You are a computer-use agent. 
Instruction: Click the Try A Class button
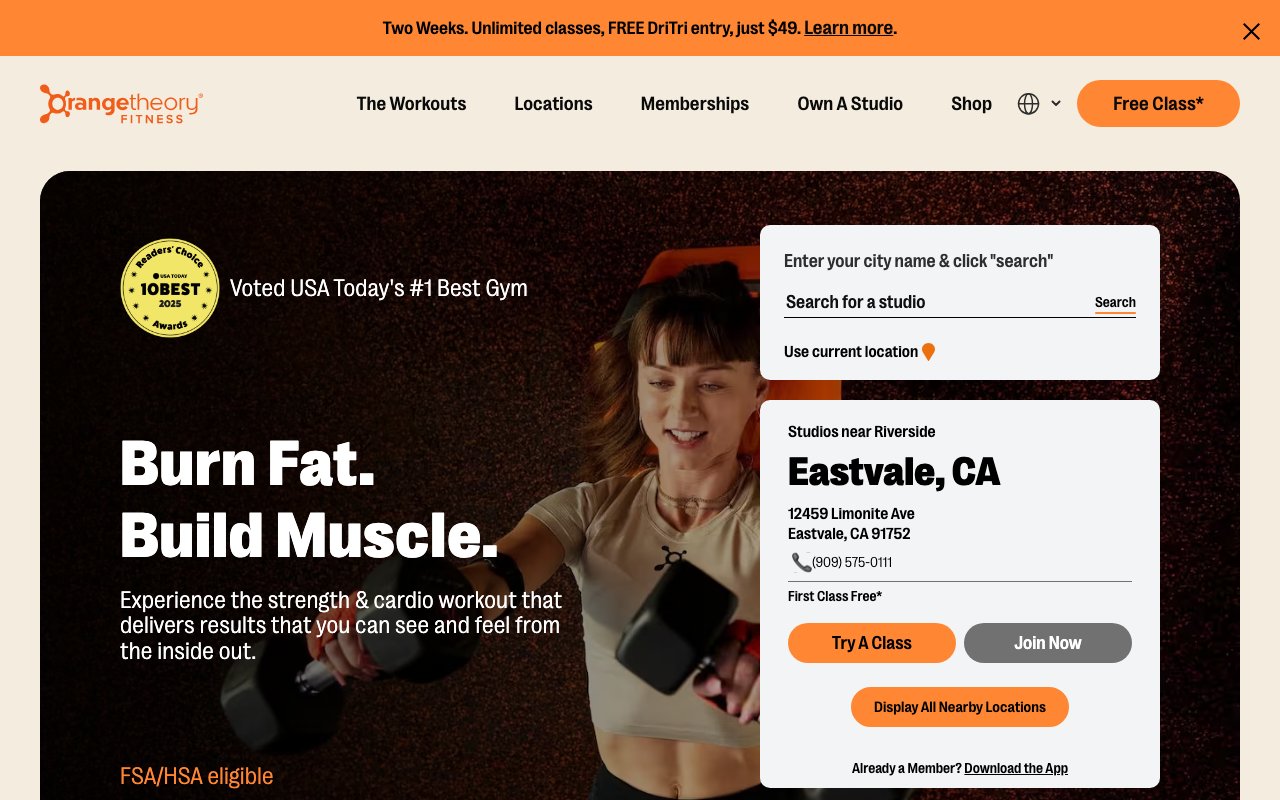(x=872, y=643)
